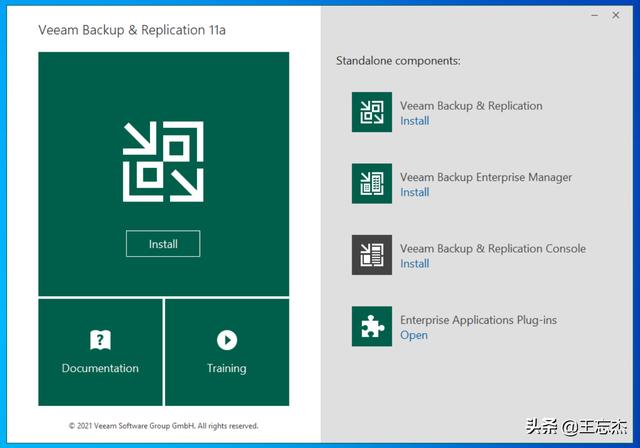This screenshot has width=640, height=448.
Task: Minimize the installer window
Action: point(595,16)
